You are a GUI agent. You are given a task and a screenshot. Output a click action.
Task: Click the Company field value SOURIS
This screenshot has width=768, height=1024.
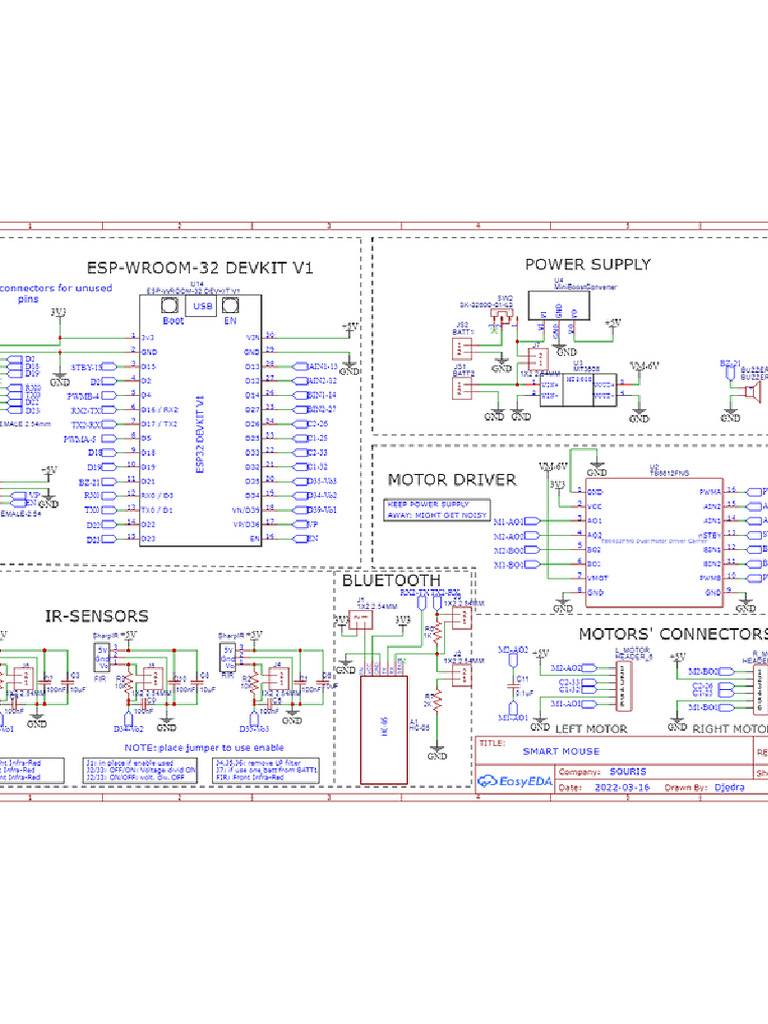(x=628, y=771)
